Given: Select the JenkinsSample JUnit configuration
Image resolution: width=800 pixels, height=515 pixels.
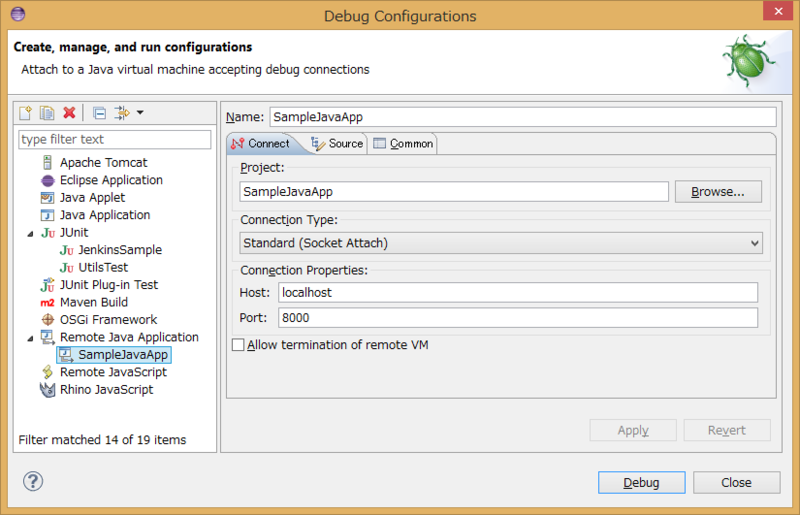Looking at the screenshot, I should (119, 250).
